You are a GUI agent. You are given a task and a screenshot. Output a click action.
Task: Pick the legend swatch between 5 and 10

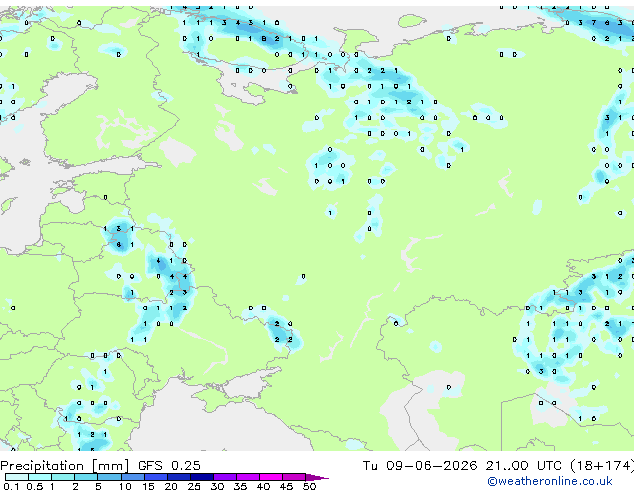point(109,477)
